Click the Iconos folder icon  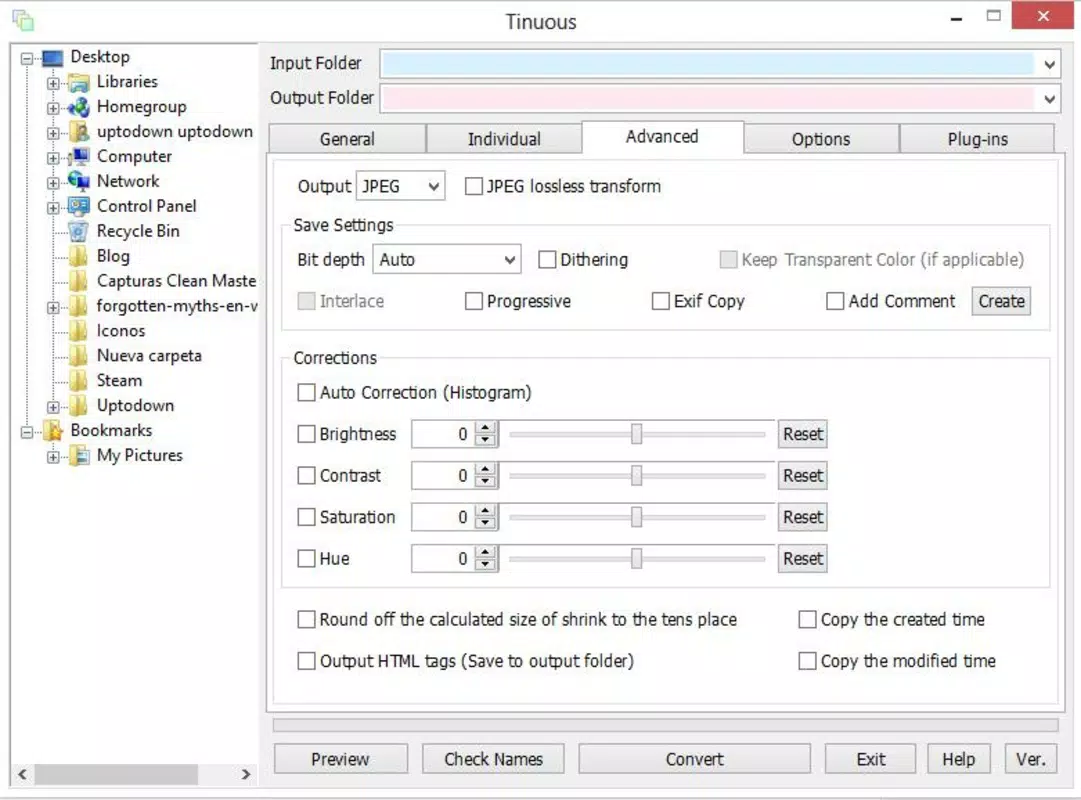click(x=79, y=331)
